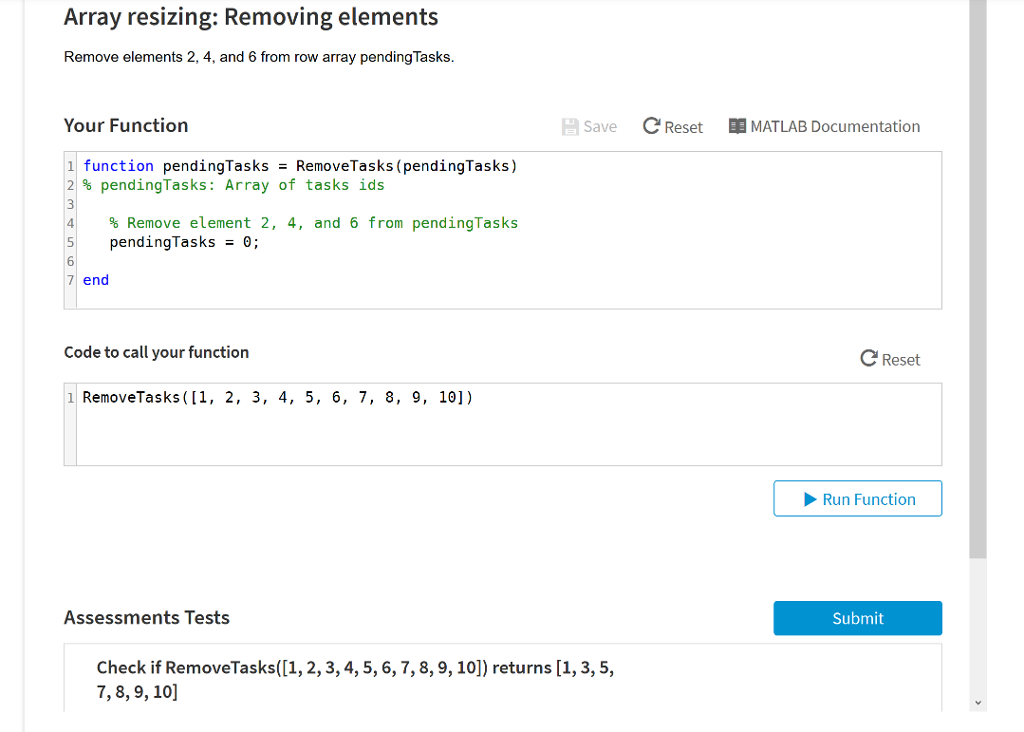Click the 'Your Function' heading
Viewport: 1024px width, 732px height.
[x=126, y=126]
